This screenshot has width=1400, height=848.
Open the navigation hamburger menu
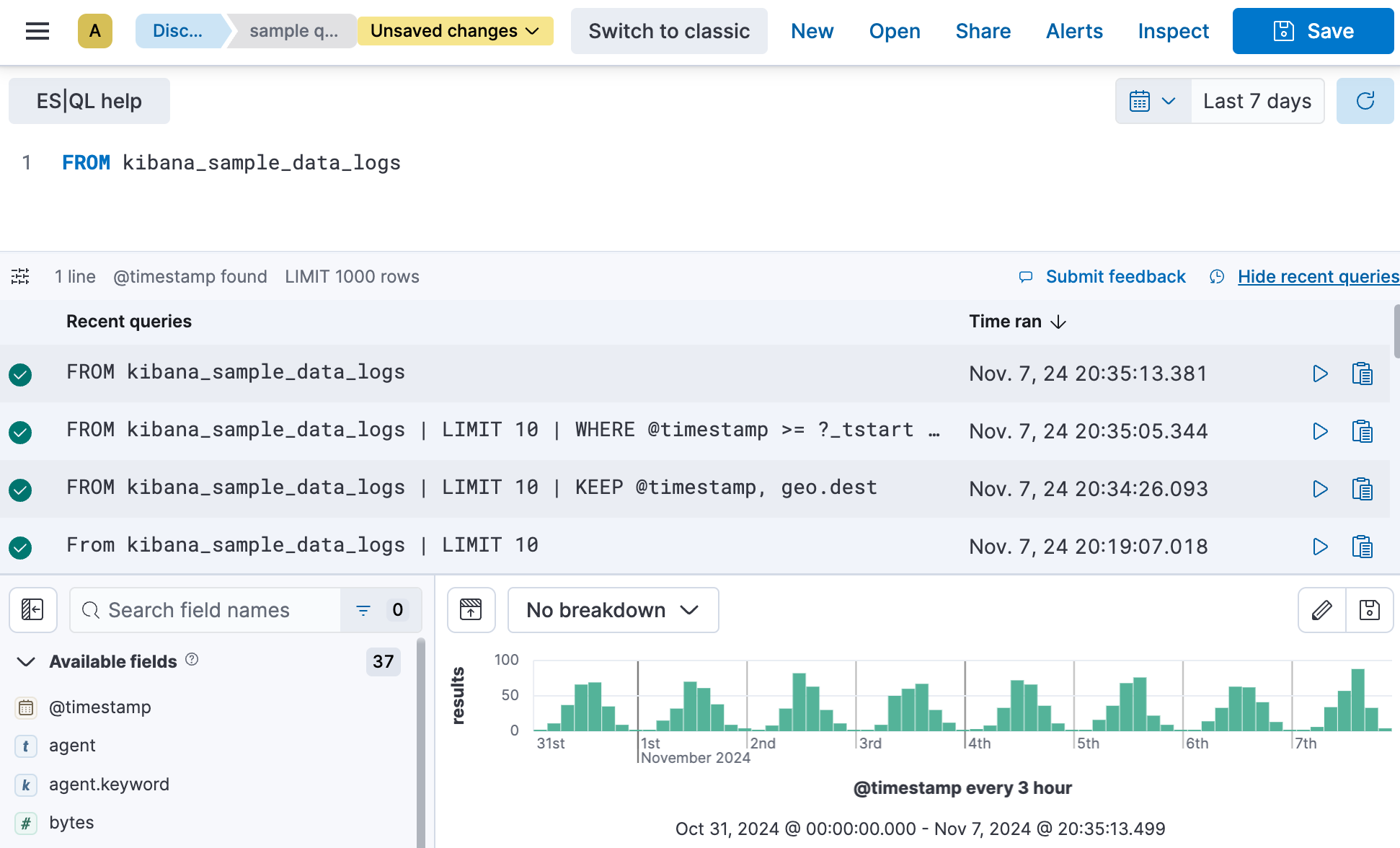[x=37, y=31]
